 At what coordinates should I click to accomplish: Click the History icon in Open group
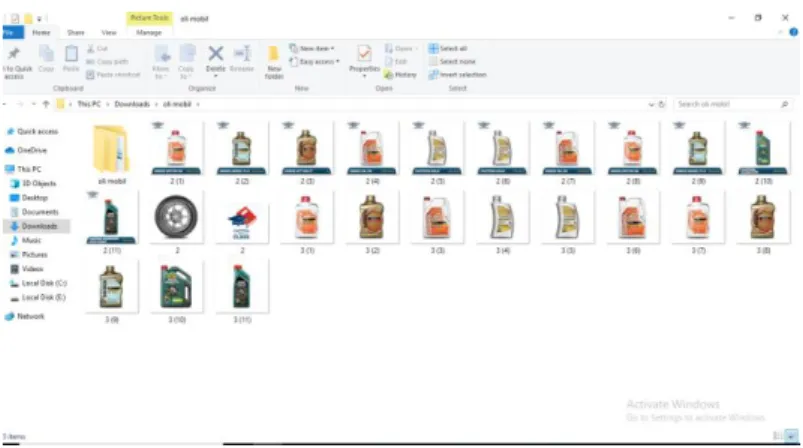click(x=389, y=75)
